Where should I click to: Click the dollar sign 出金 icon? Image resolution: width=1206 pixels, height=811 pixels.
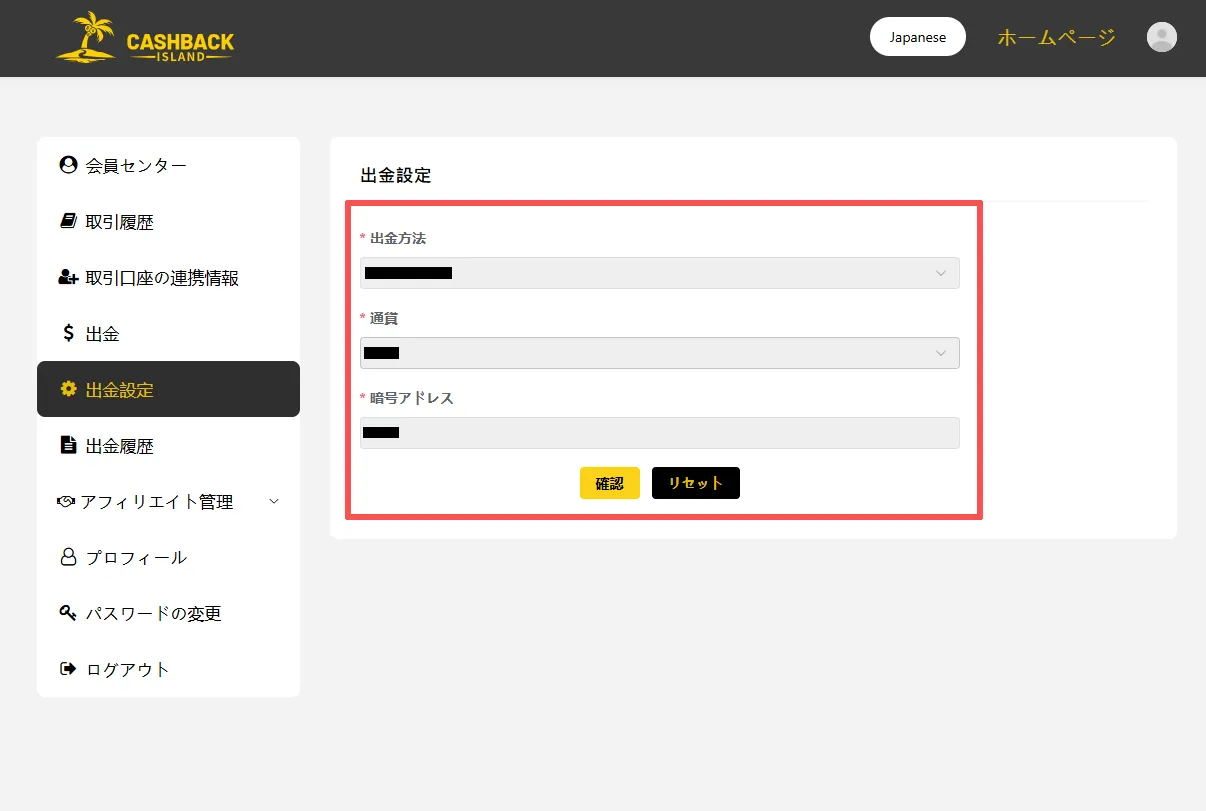(x=68, y=333)
